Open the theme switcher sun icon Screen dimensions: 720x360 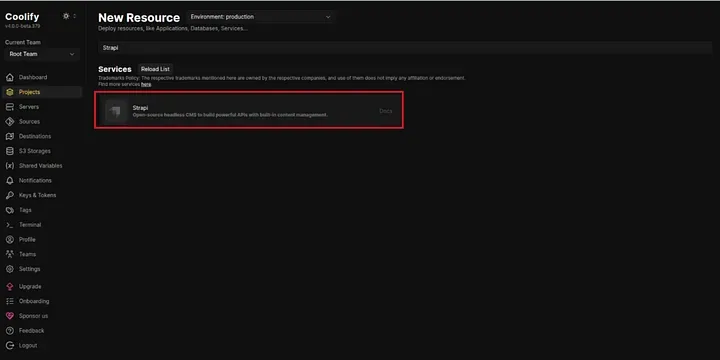point(66,16)
